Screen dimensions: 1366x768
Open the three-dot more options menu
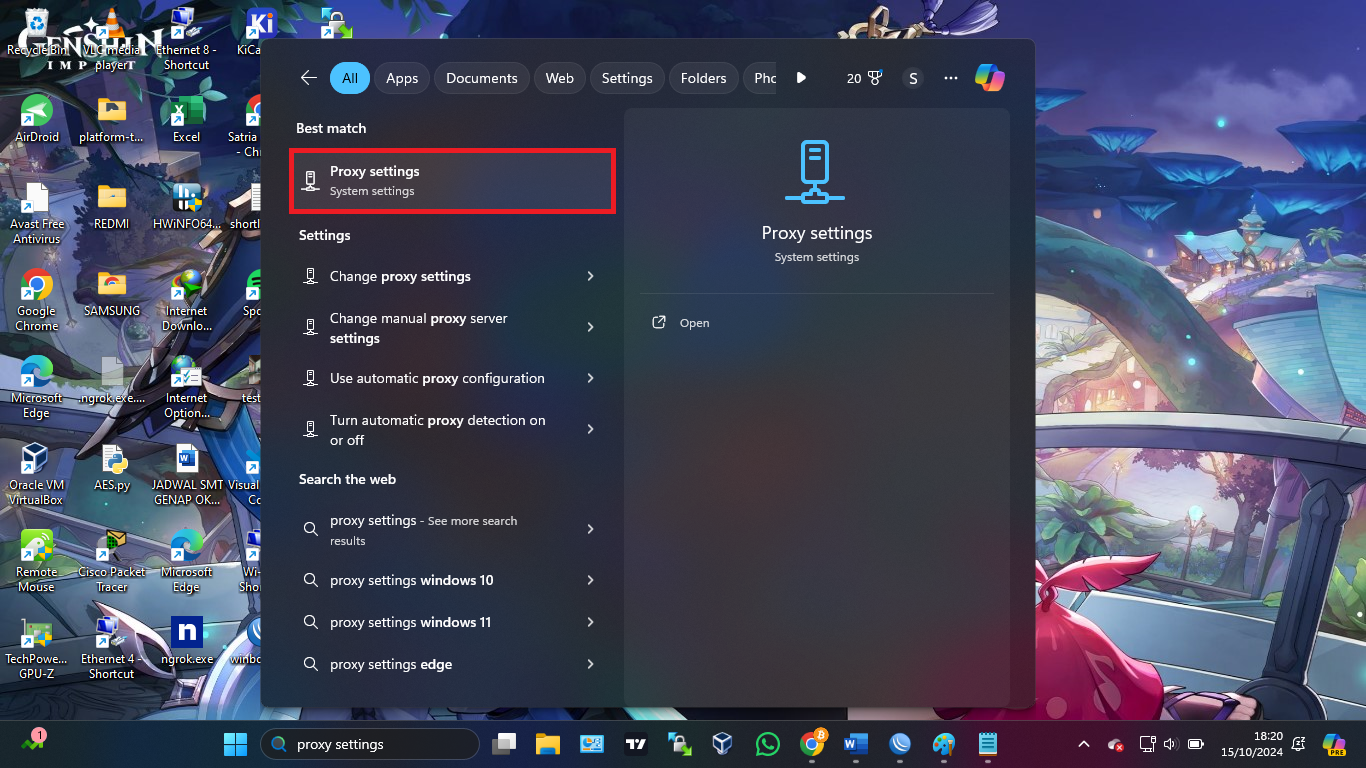pyautogui.click(x=951, y=78)
